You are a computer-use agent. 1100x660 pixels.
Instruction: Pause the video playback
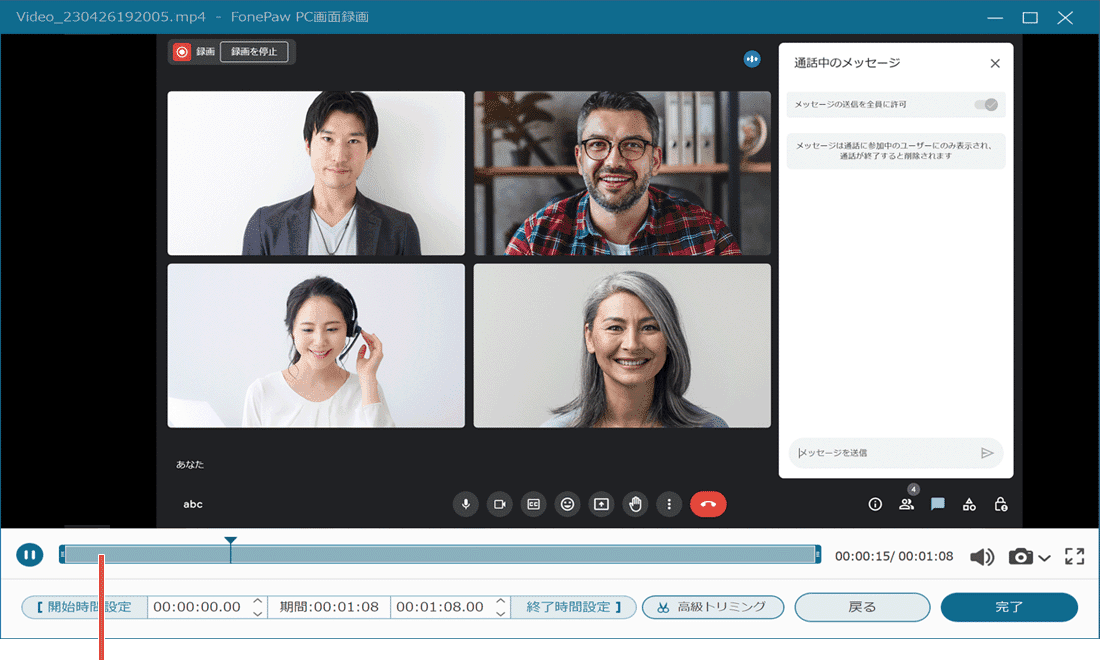click(29, 555)
